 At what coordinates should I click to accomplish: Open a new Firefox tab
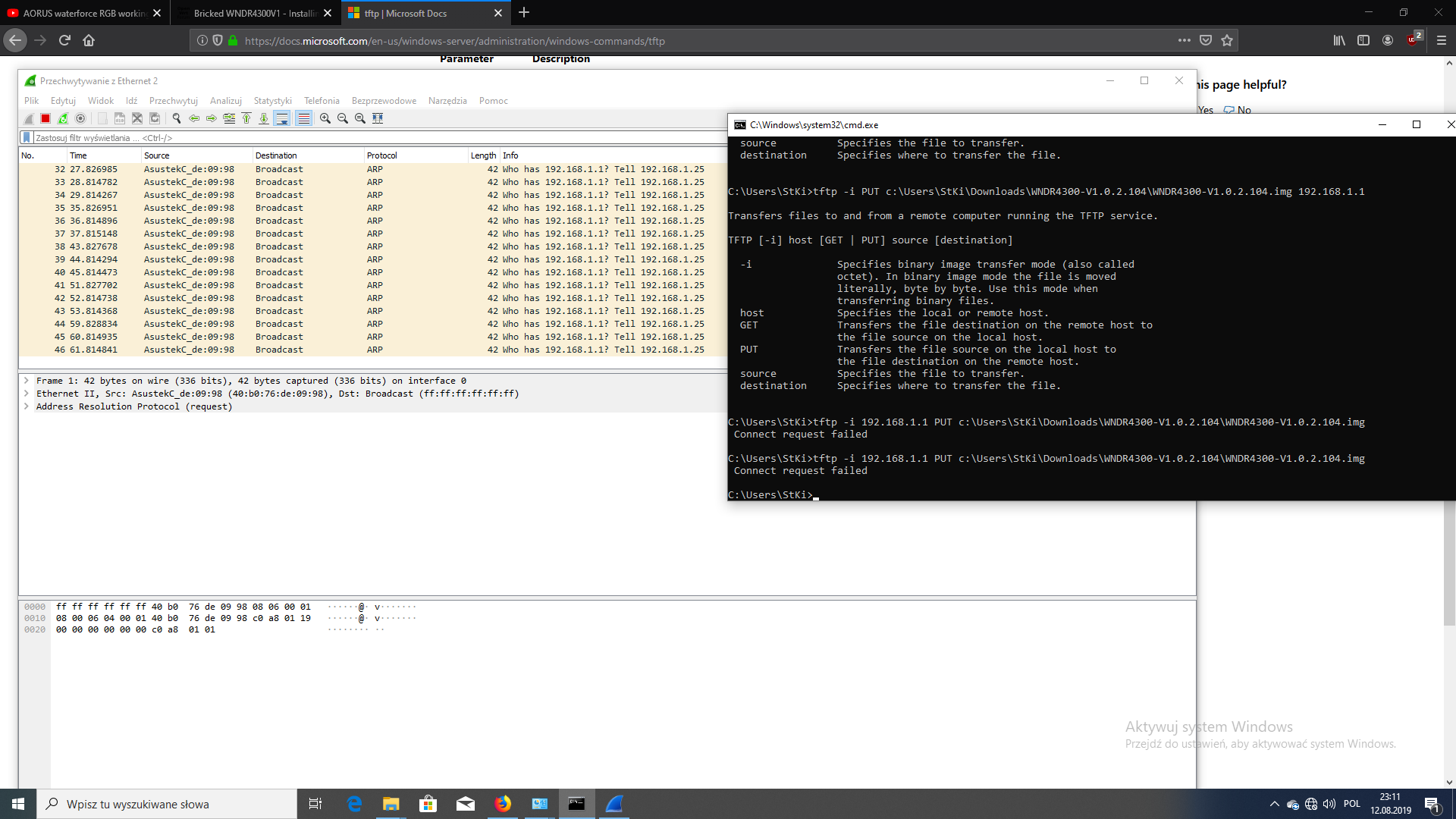point(524,13)
